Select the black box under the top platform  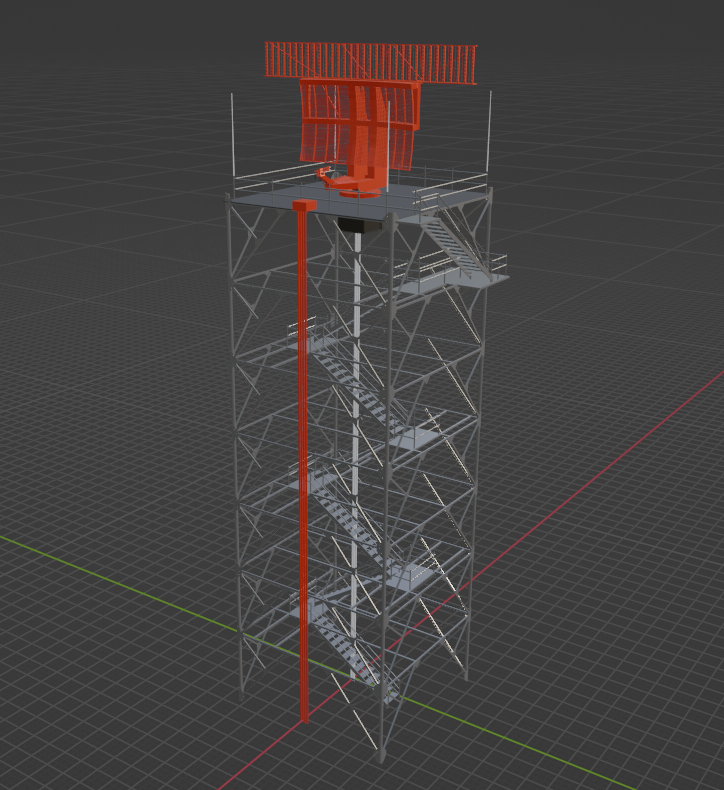tap(359, 225)
